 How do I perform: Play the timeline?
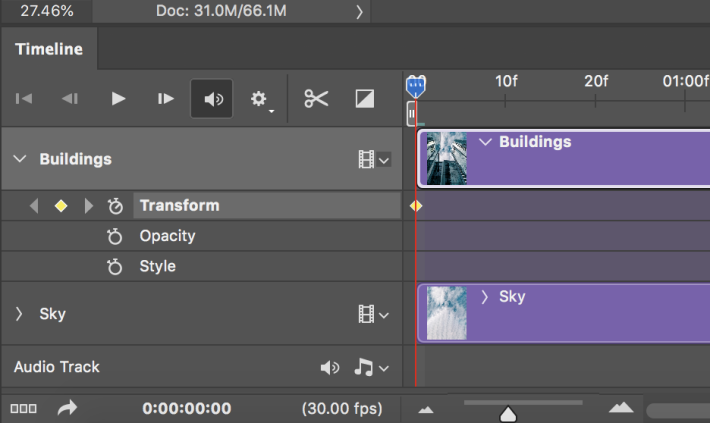click(x=118, y=98)
